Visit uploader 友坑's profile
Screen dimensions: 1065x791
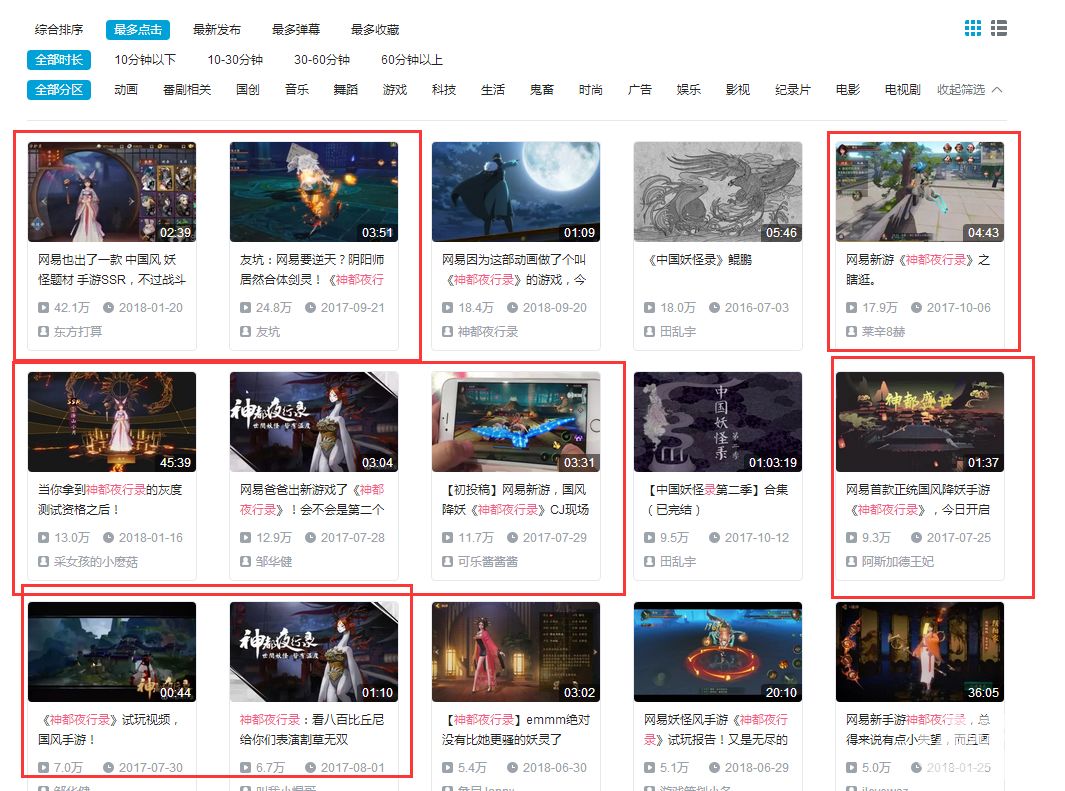pyautogui.click(x=260, y=331)
